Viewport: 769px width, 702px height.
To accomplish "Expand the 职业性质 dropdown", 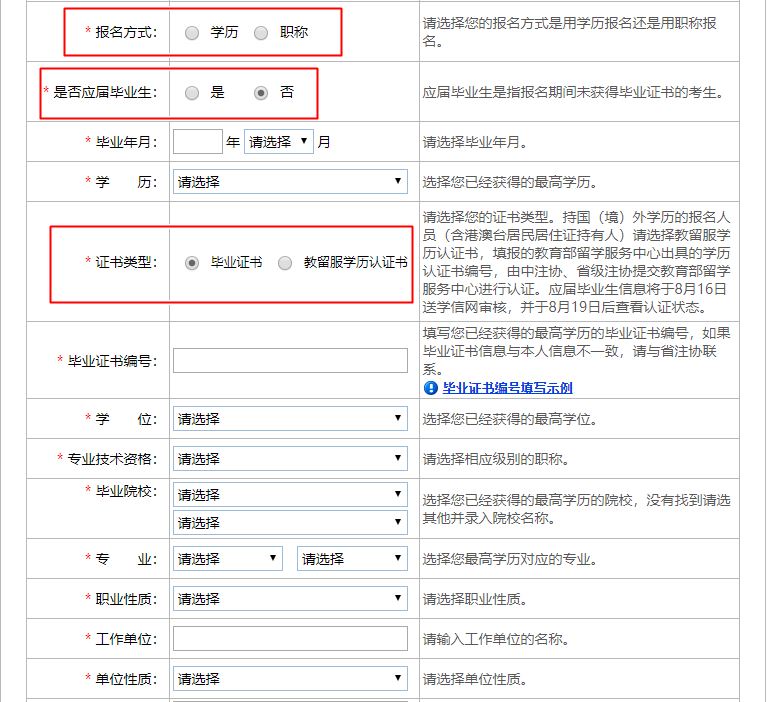I will 290,599.
